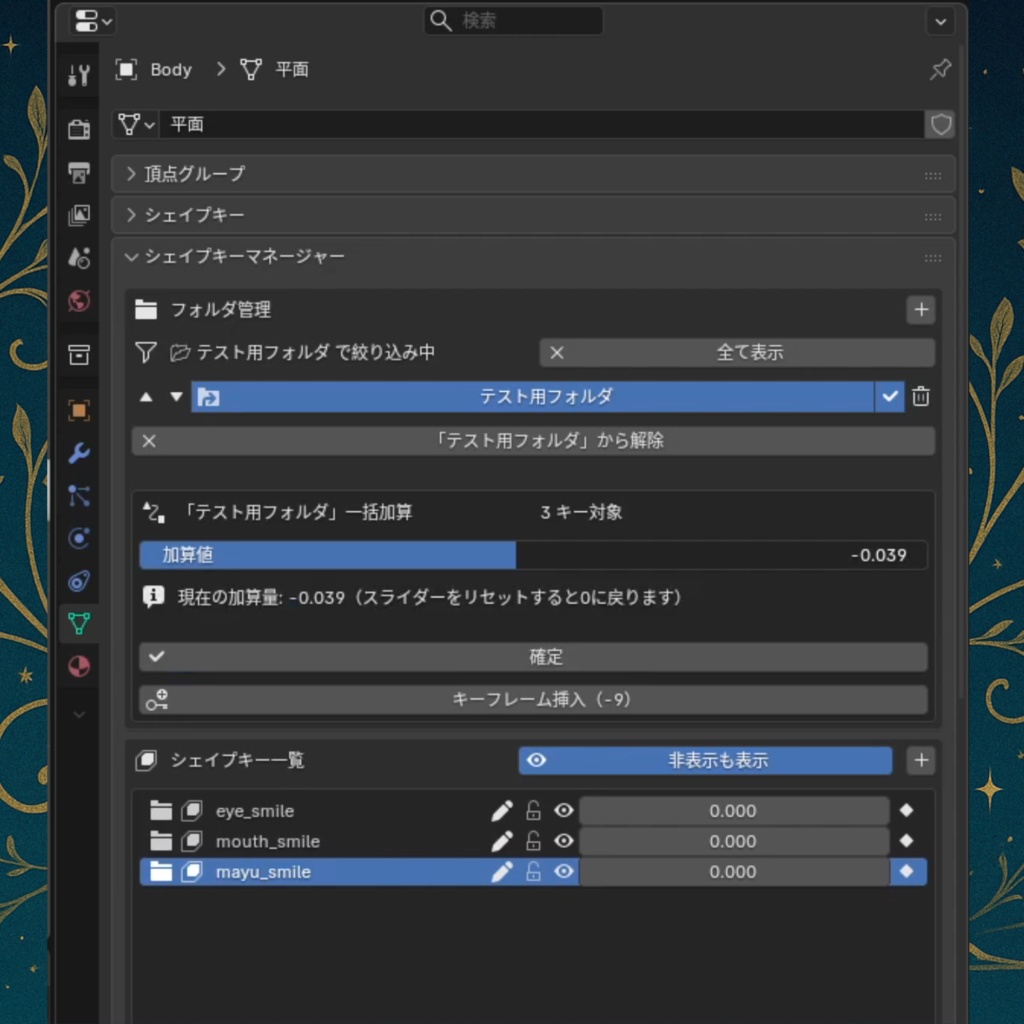
Task: Open the Render properties tab icon
Action: (79, 128)
